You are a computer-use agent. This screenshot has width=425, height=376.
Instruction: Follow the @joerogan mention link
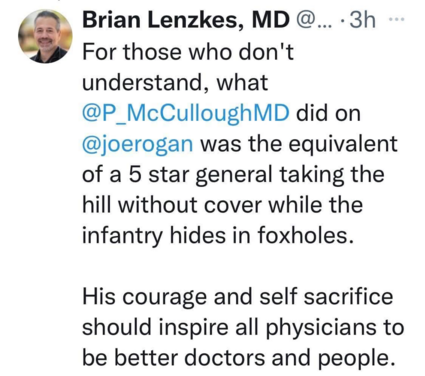click(x=137, y=144)
